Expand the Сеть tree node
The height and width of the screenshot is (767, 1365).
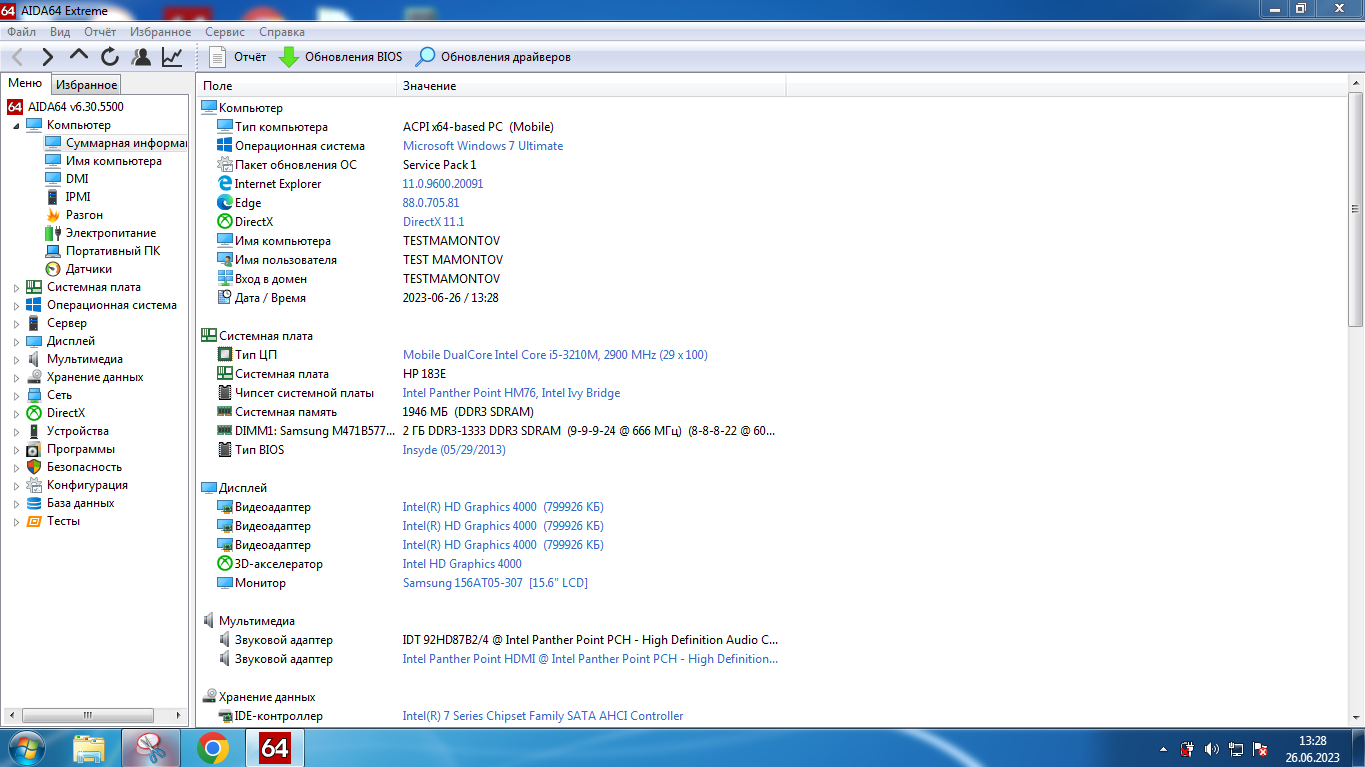[16, 395]
